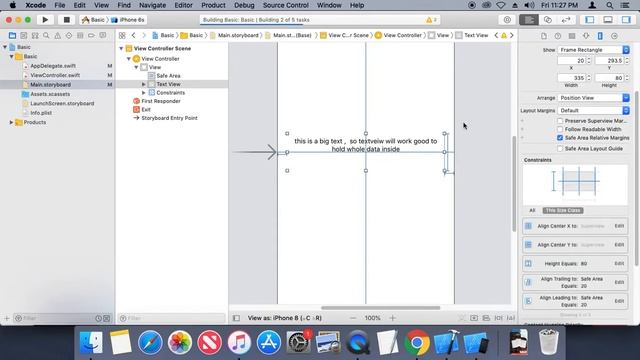Edit the Align Center Y constraint
This screenshot has width=640, height=360.
tap(619, 244)
